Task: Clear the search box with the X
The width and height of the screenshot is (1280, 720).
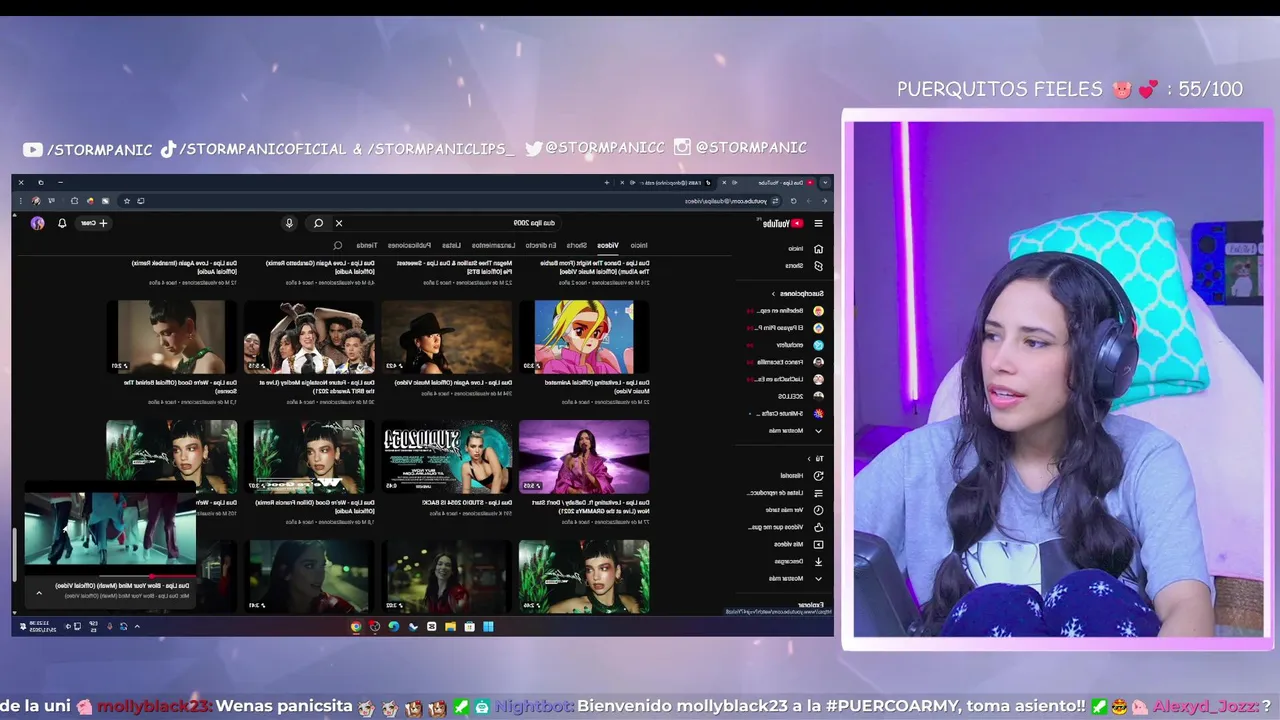Action: [x=339, y=223]
